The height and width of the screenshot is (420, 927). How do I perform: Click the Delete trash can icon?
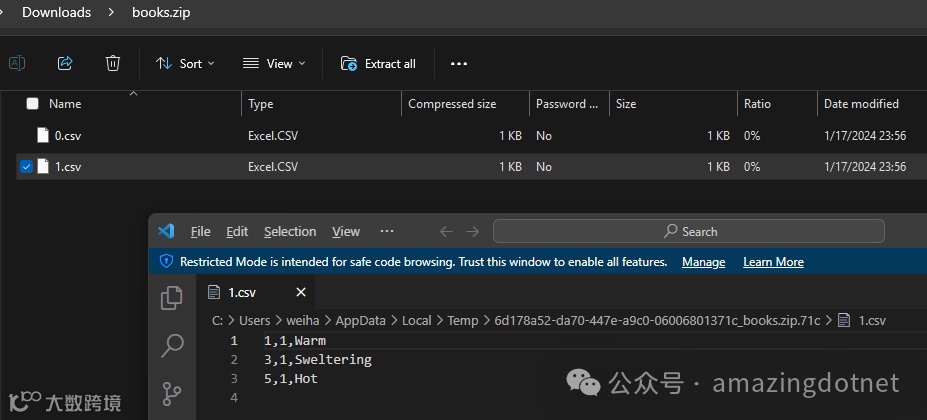tap(113, 63)
